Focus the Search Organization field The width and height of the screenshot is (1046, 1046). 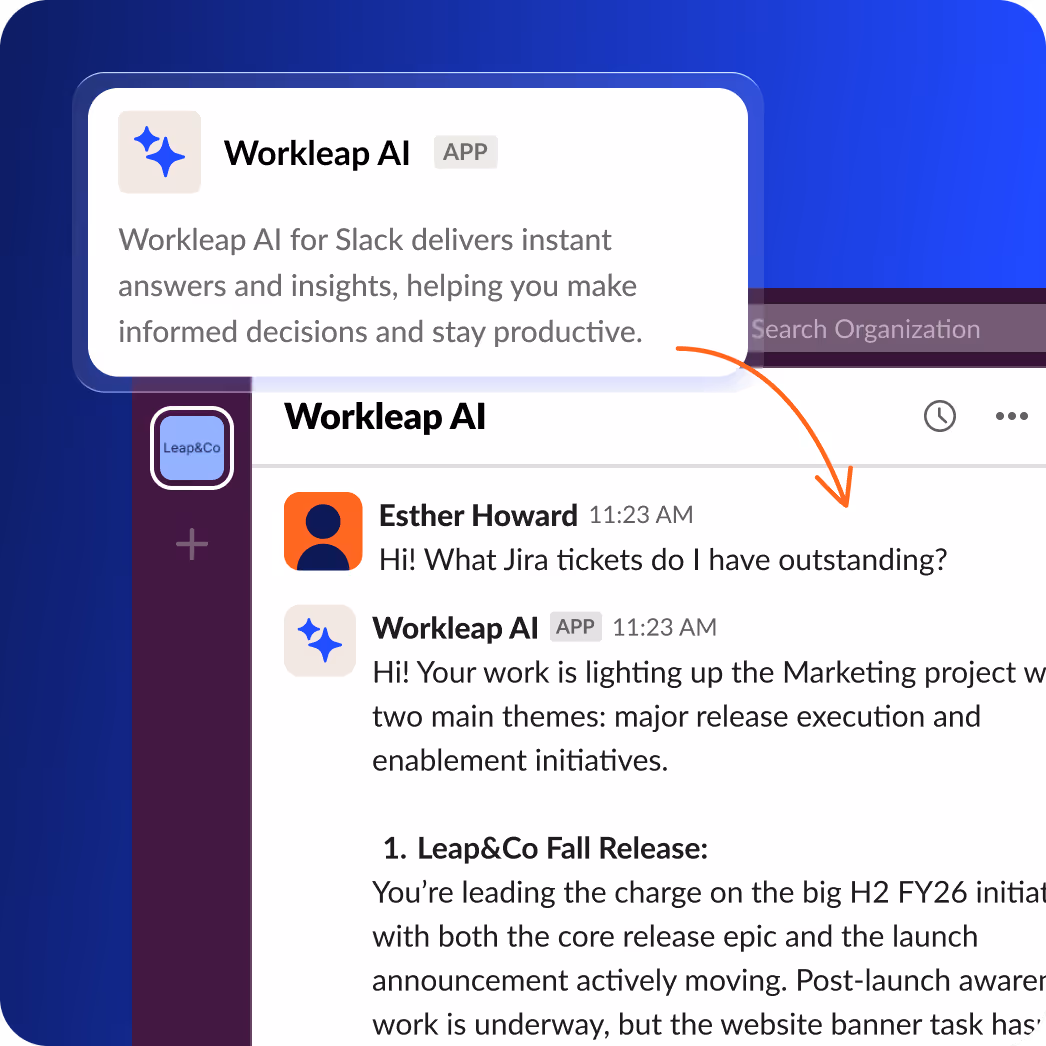point(897,329)
